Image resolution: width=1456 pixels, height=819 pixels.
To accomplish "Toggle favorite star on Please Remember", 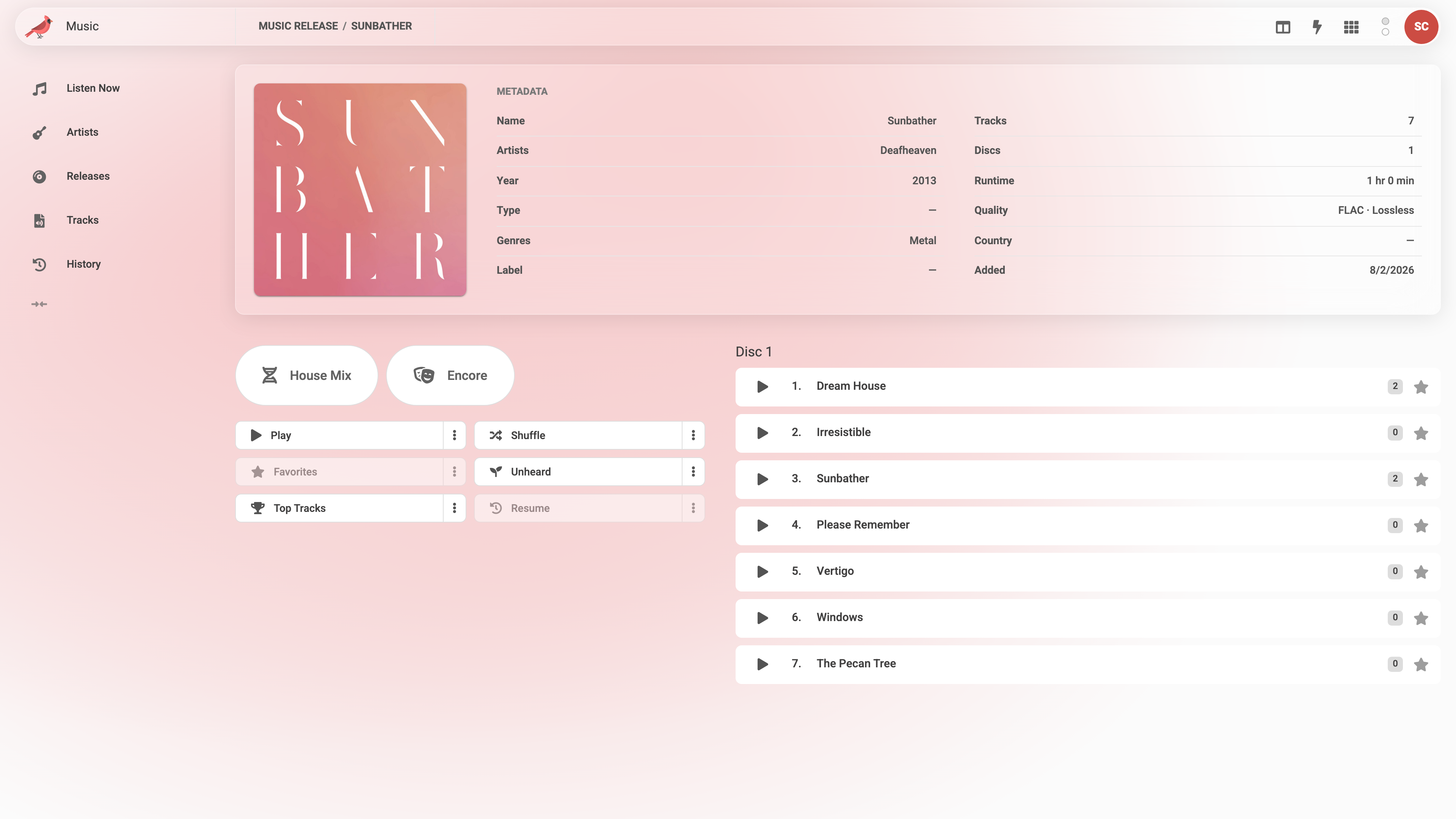I will tap(1421, 526).
